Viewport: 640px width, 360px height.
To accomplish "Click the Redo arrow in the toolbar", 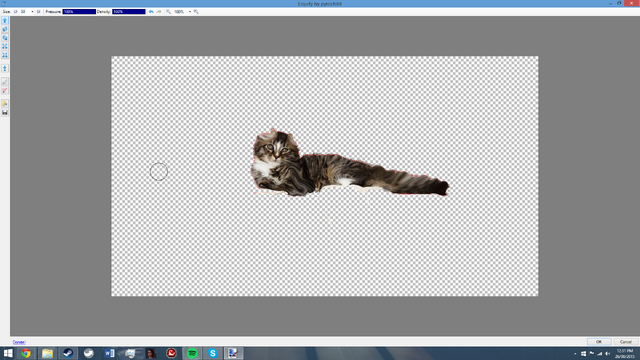I will 159,12.
